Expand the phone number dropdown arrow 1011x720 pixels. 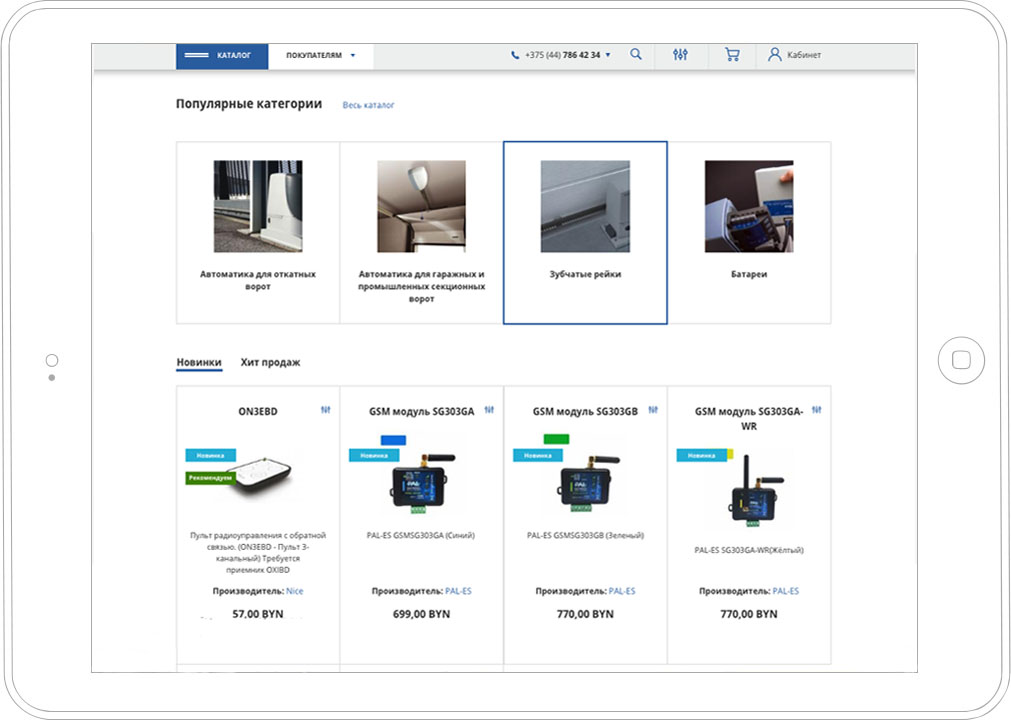(607, 55)
